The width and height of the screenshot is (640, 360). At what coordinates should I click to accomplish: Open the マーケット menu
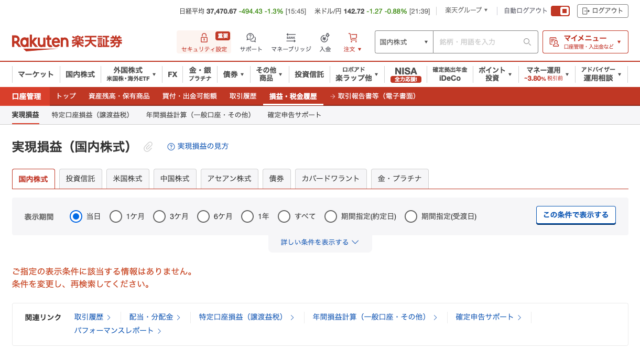(36, 74)
